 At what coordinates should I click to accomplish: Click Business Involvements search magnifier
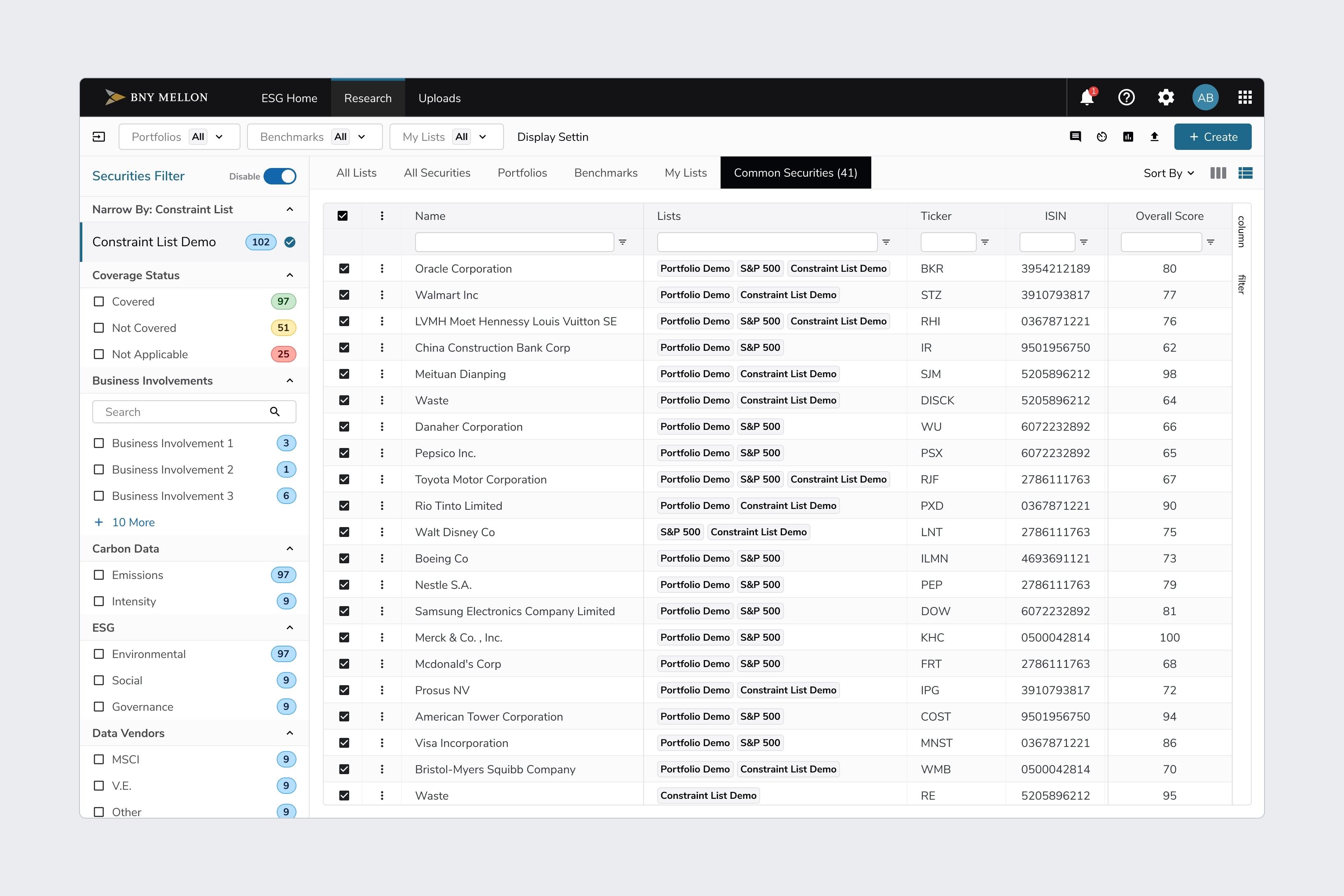click(x=275, y=412)
